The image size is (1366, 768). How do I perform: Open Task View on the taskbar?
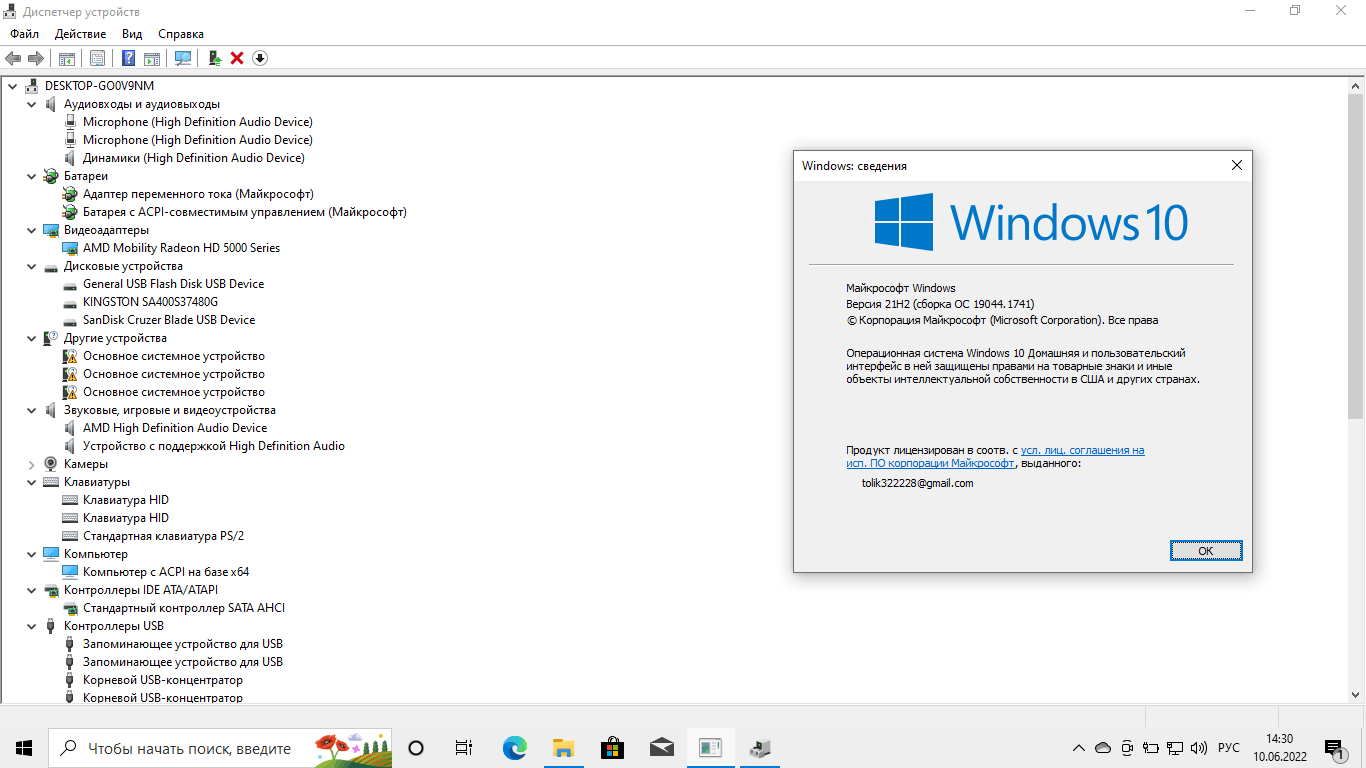click(463, 748)
